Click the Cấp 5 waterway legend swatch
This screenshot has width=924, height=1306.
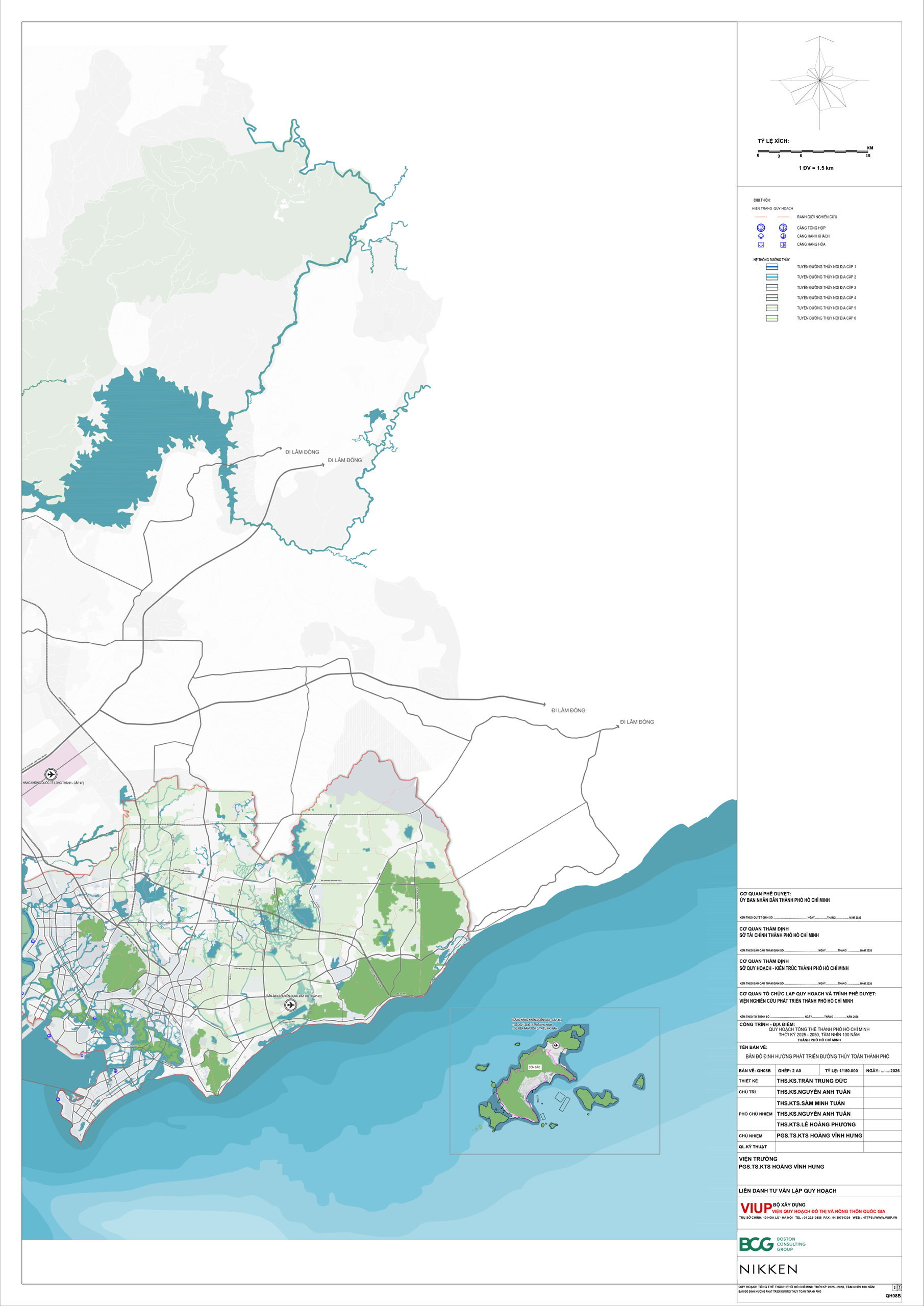772,308
